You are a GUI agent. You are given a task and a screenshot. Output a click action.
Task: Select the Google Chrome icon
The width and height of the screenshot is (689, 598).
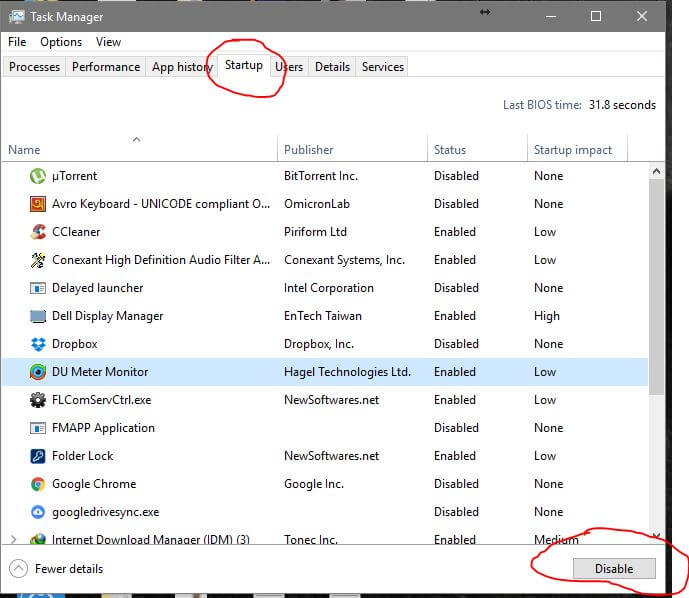coord(38,484)
